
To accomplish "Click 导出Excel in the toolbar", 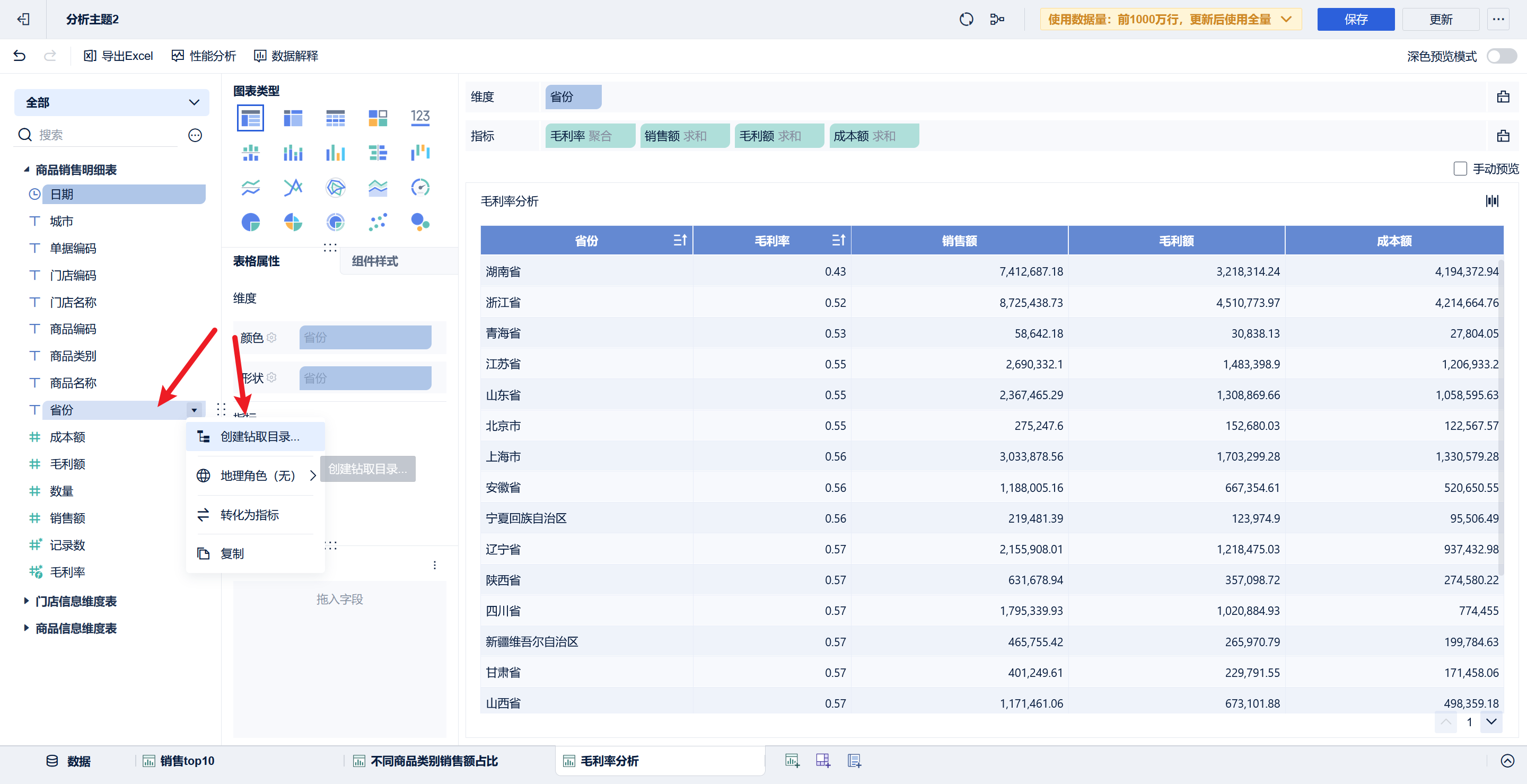I will pos(119,56).
